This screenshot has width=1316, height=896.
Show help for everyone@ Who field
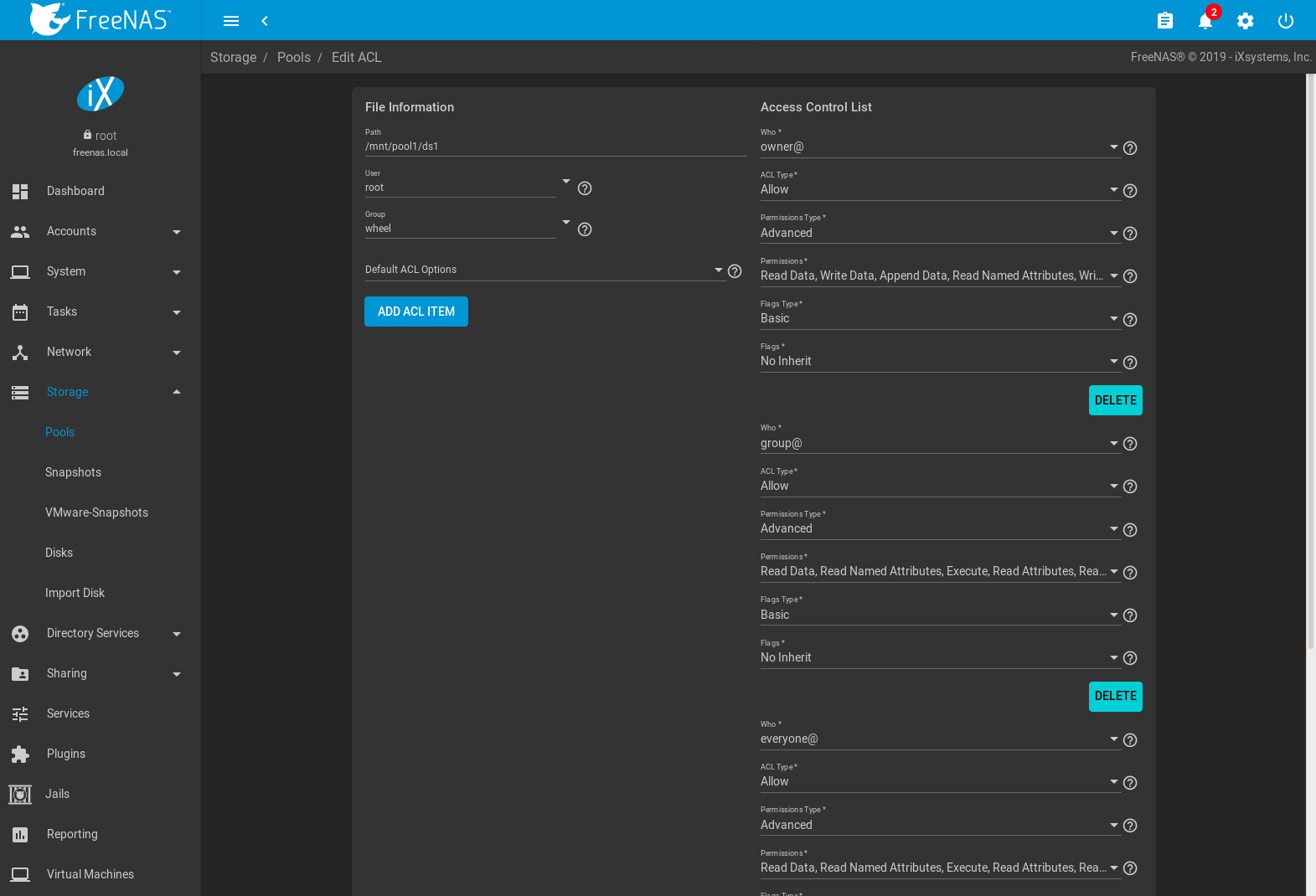click(1130, 740)
